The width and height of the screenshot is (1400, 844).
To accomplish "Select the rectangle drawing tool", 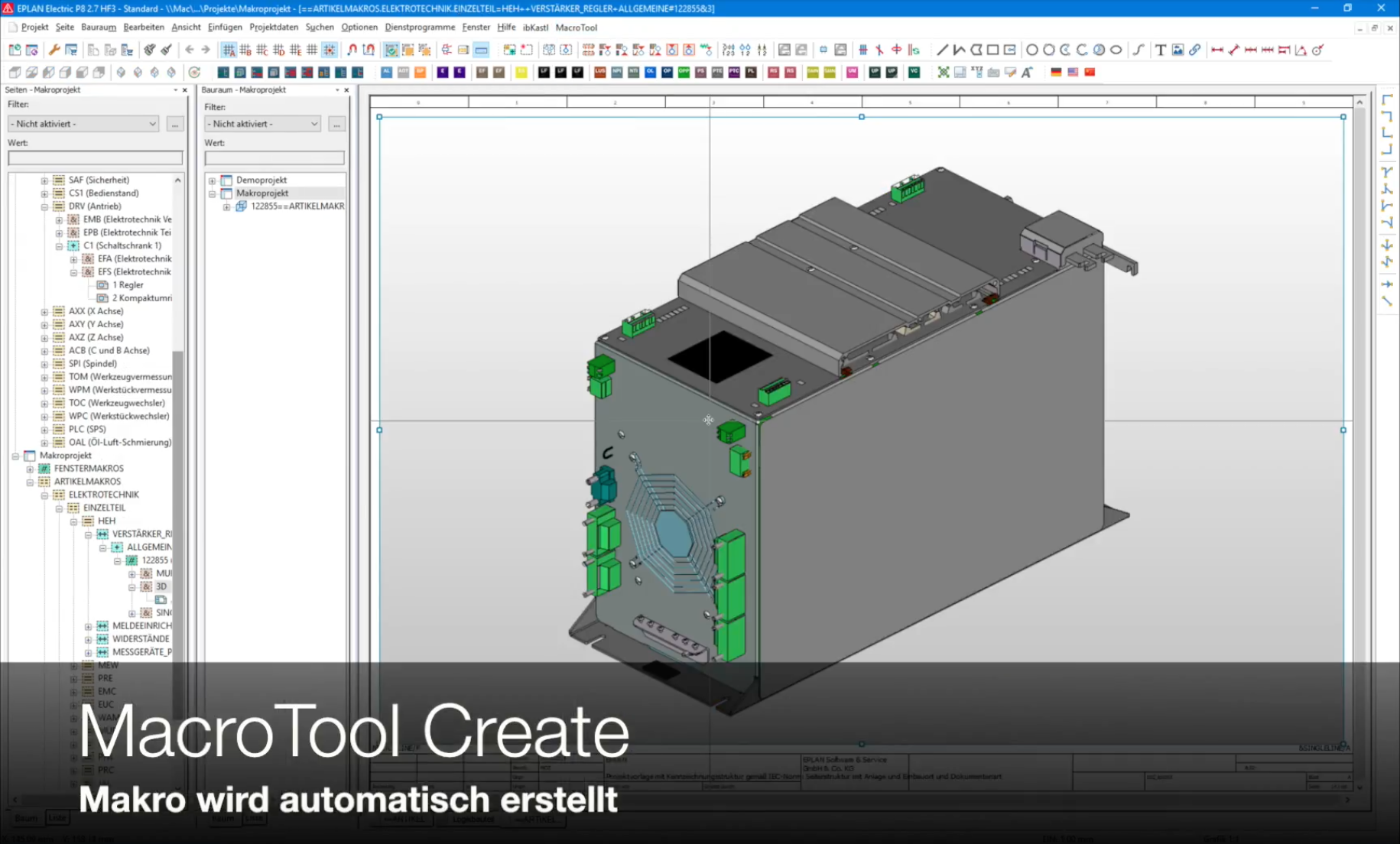I will click(992, 50).
